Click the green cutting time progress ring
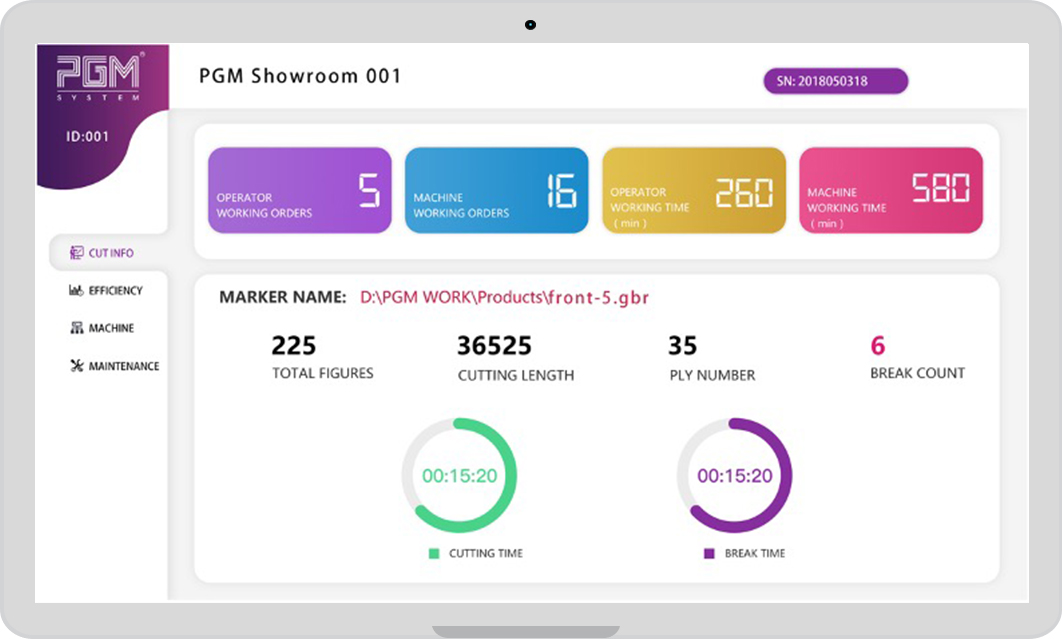Image resolution: width=1062 pixels, height=639 pixels. click(459, 475)
